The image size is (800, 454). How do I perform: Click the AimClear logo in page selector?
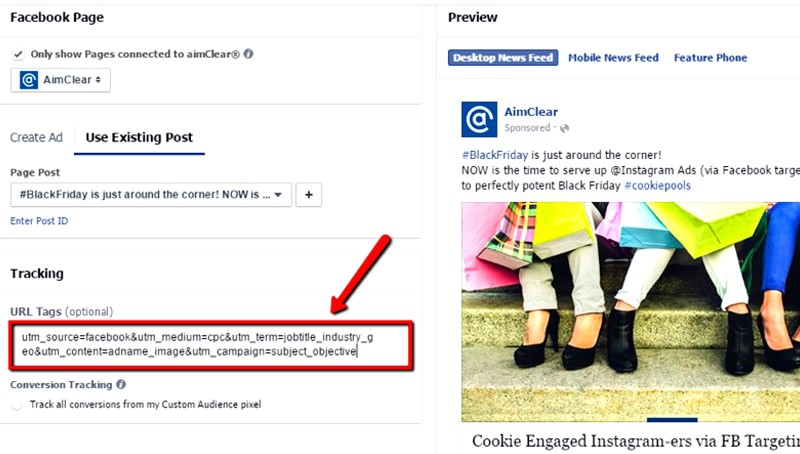pos(29,80)
